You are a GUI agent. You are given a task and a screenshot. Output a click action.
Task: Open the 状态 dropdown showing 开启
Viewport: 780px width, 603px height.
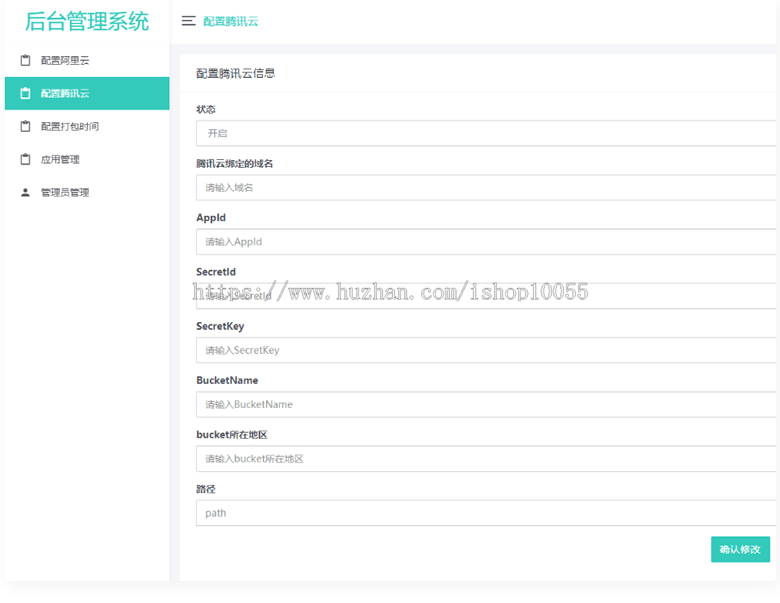pos(486,133)
